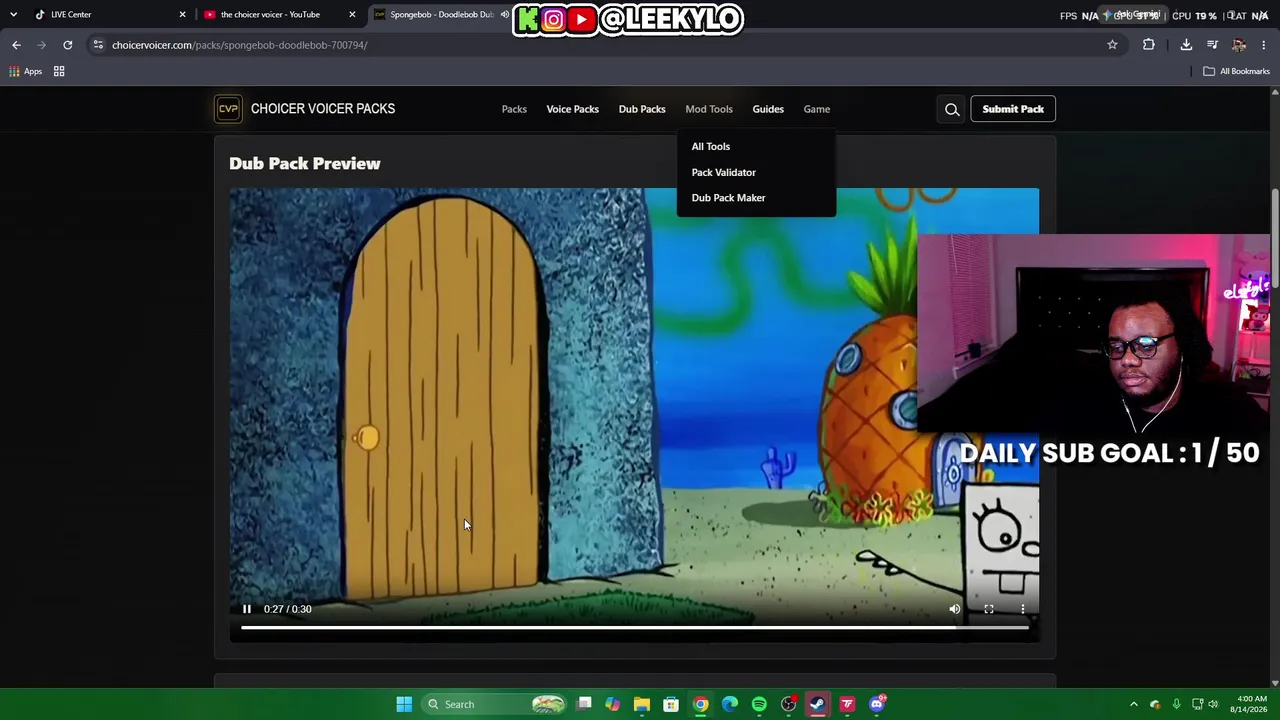
Task: Show hidden system tray icons
Action: [1134, 705]
